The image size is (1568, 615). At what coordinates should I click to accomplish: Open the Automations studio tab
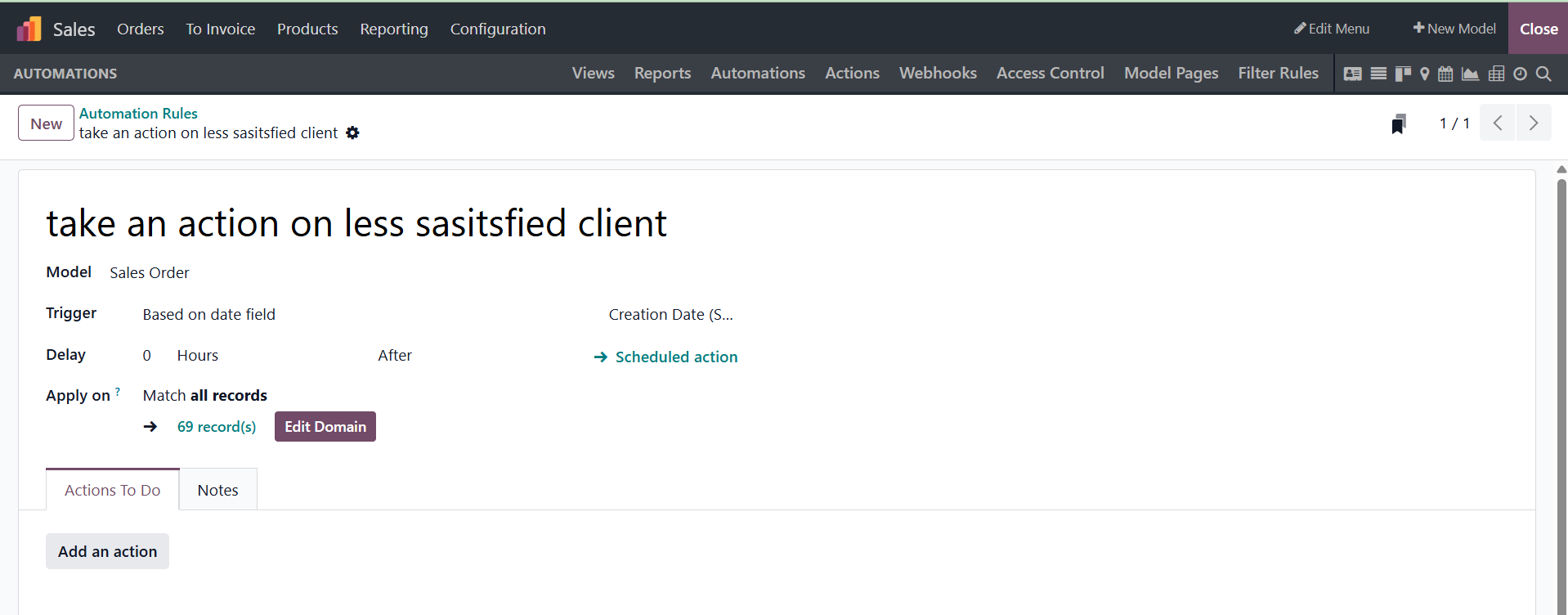(x=758, y=74)
